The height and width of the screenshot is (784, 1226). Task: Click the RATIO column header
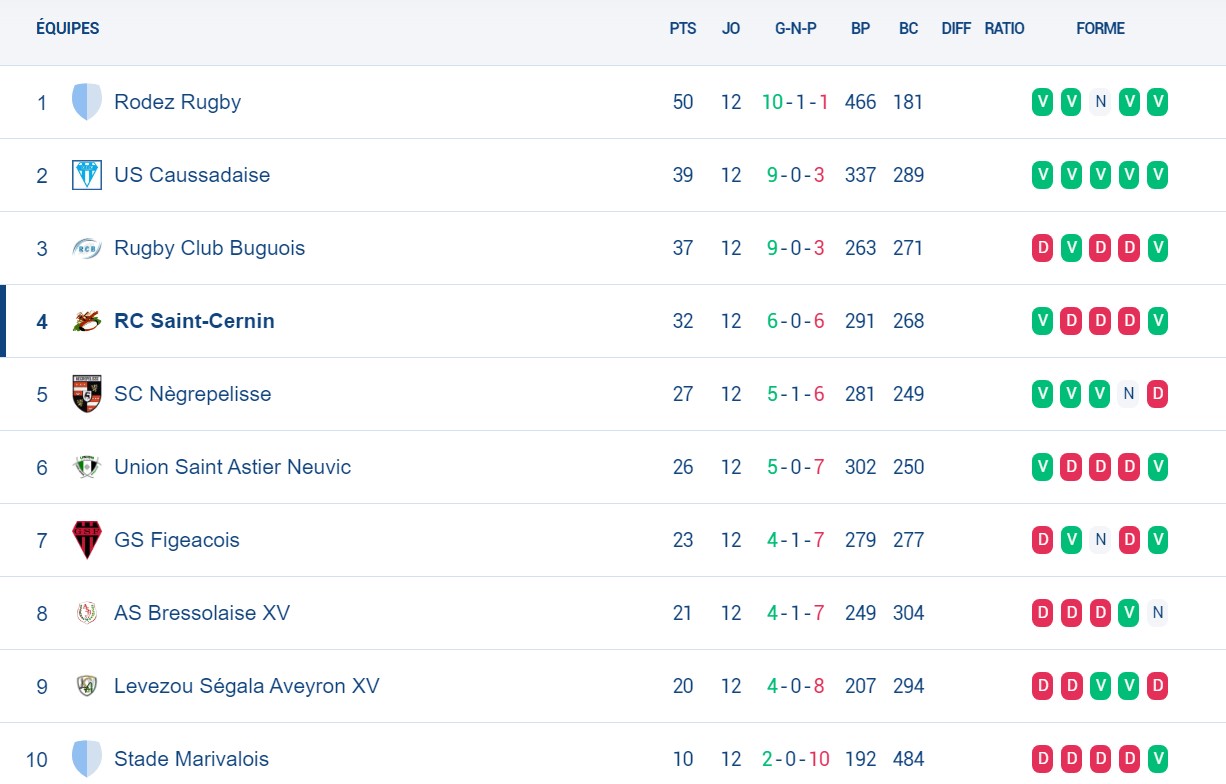(1004, 28)
